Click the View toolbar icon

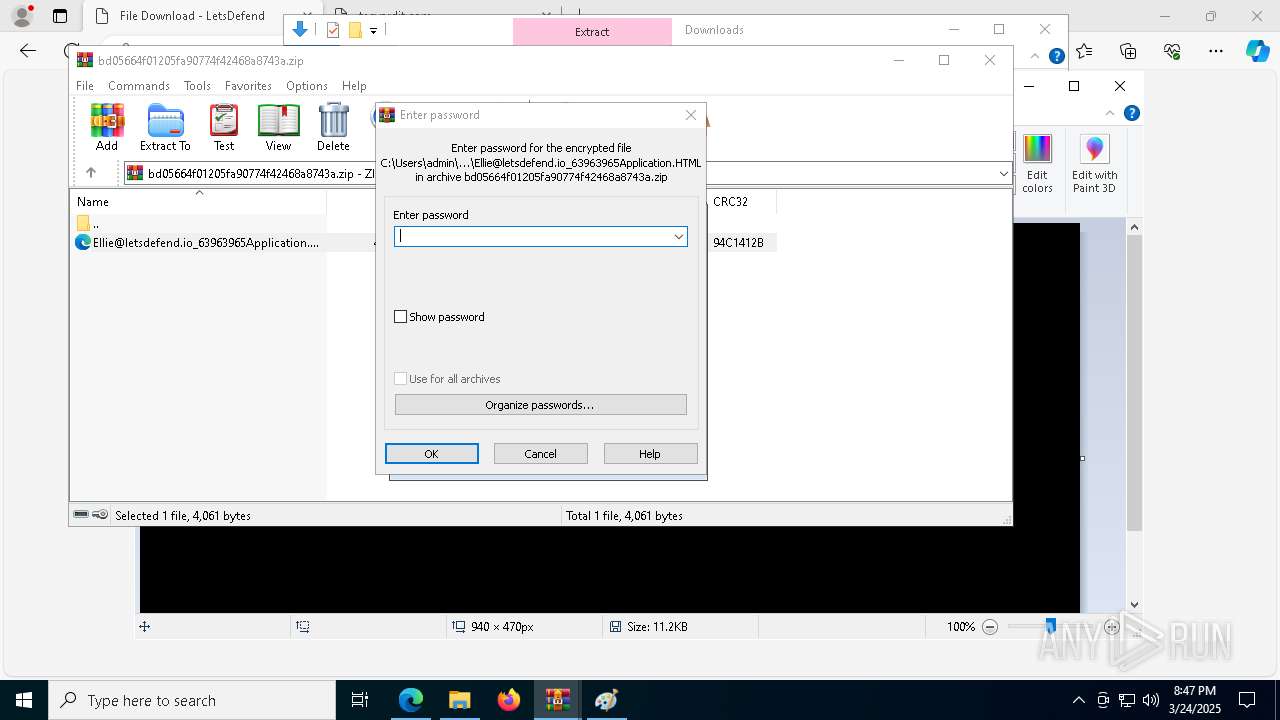[278, 127]
